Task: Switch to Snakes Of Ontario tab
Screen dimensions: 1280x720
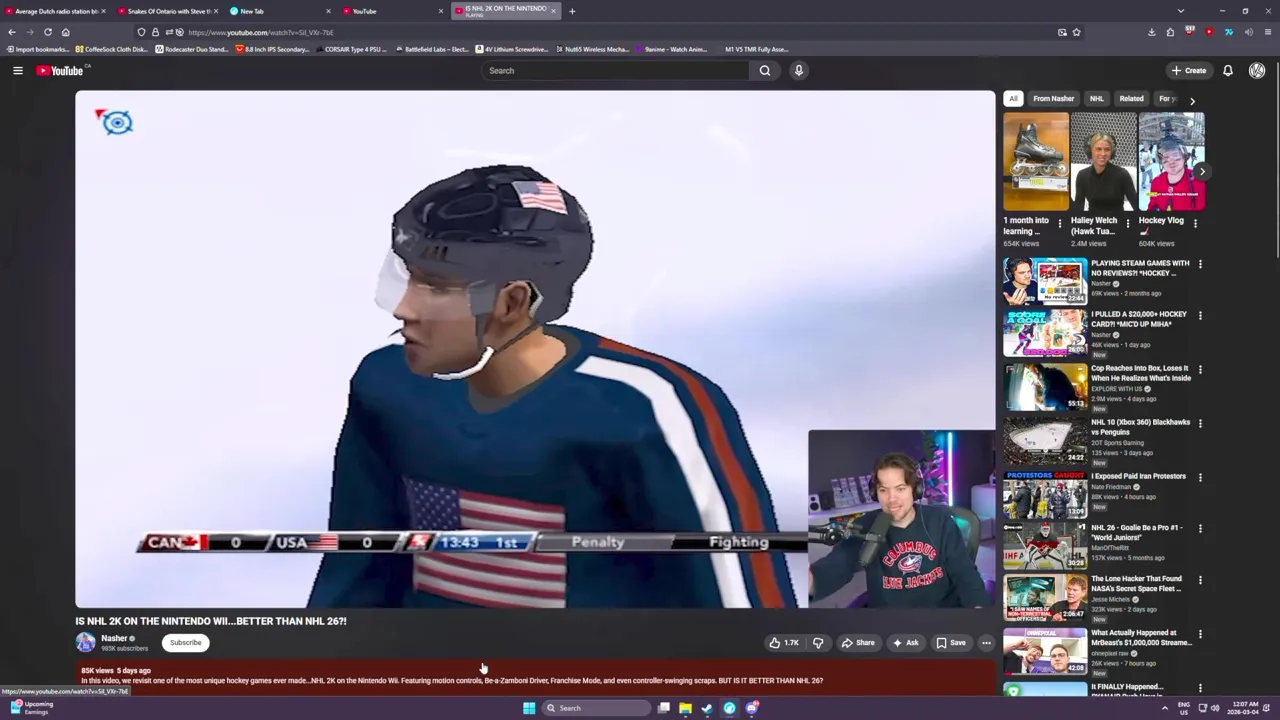Action: 167,11
